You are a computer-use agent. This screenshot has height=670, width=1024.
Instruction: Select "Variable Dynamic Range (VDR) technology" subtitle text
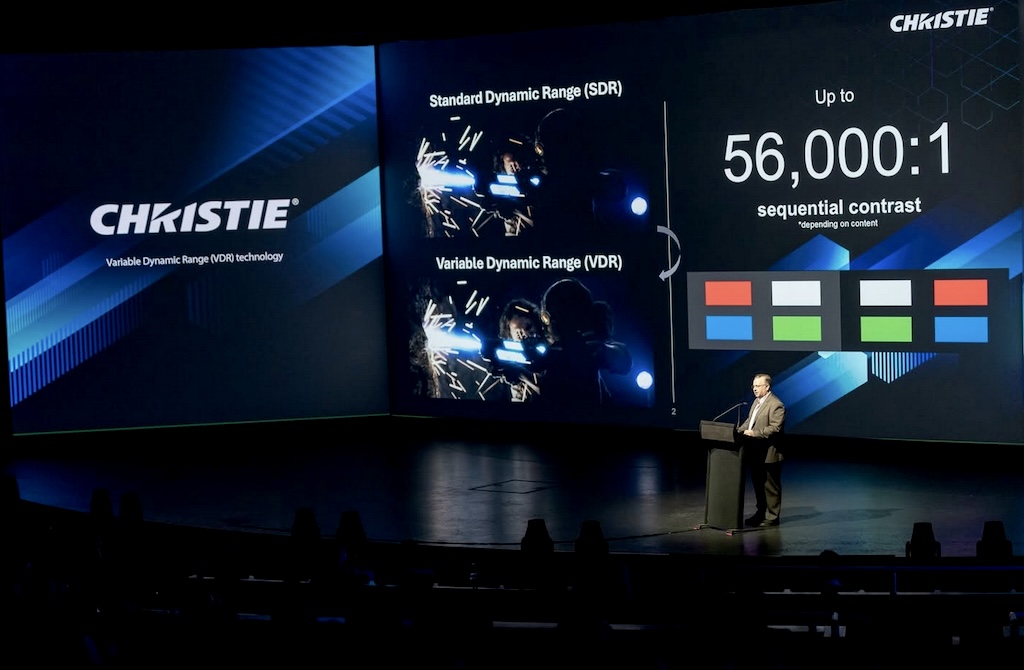(x=195, y=259)
